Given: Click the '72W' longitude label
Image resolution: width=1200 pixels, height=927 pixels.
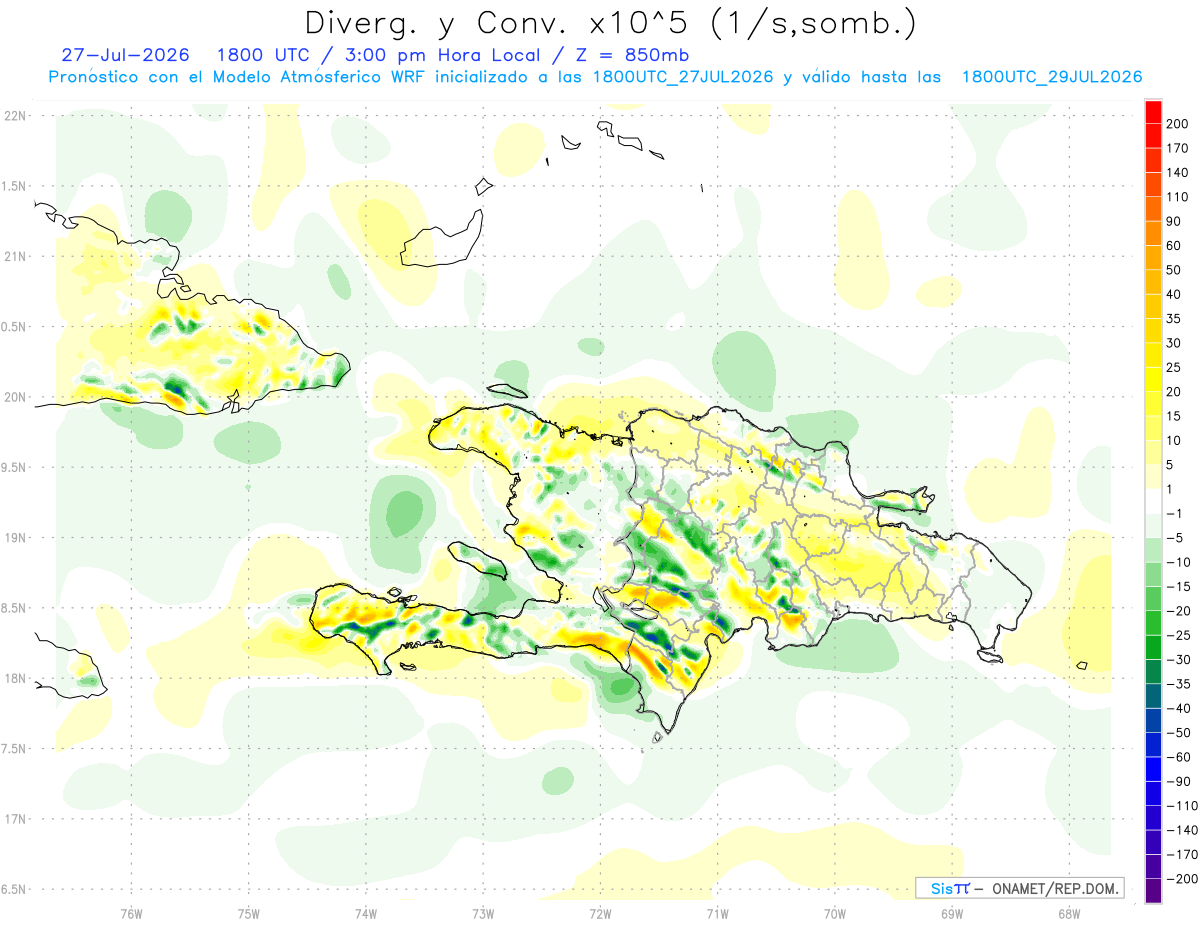Looking at the screenshot, I should coord(600,914).
